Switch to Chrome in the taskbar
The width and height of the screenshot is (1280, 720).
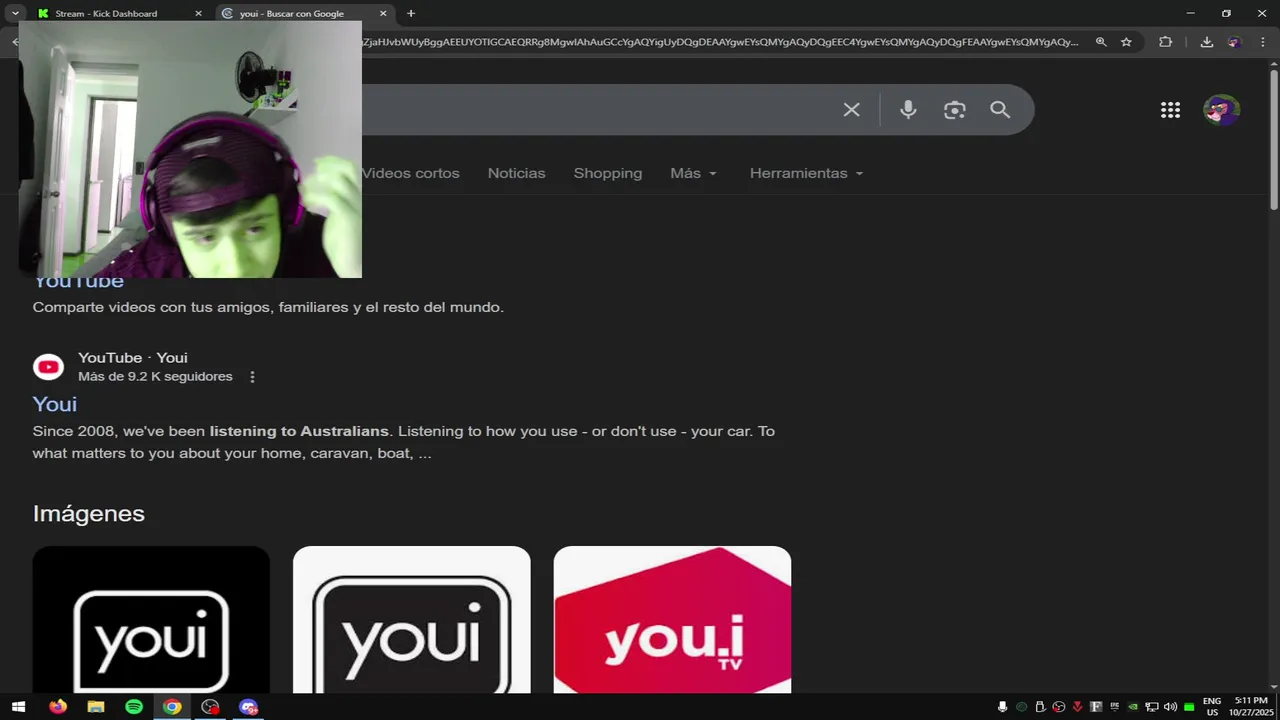172,707
